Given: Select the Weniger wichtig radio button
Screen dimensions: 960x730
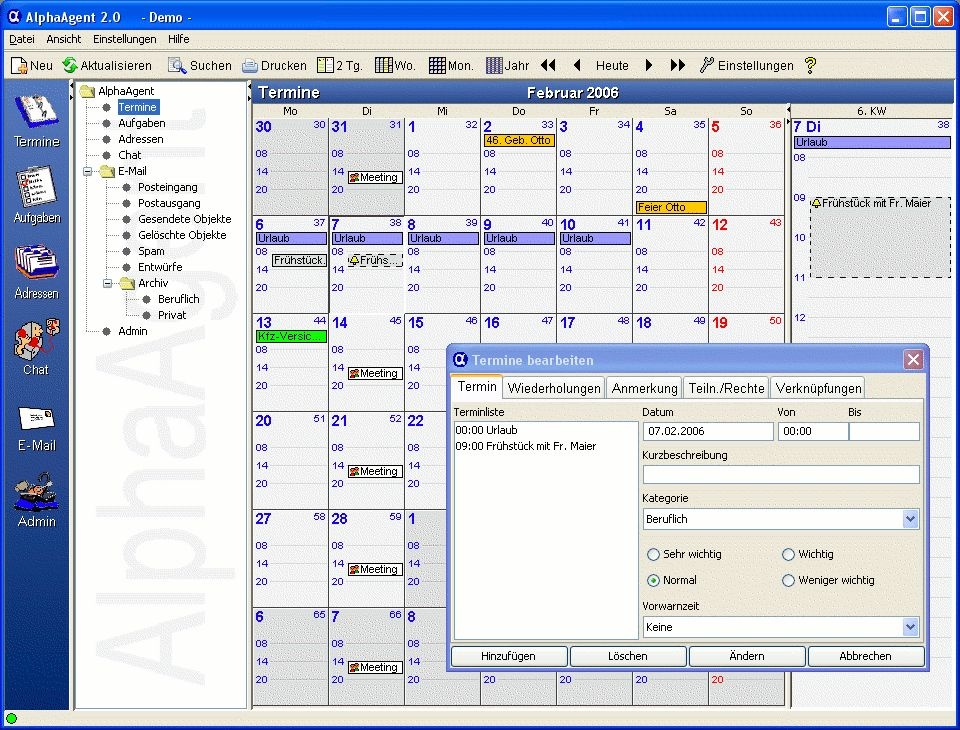Looking at the screenshot, I should [788, 580].
